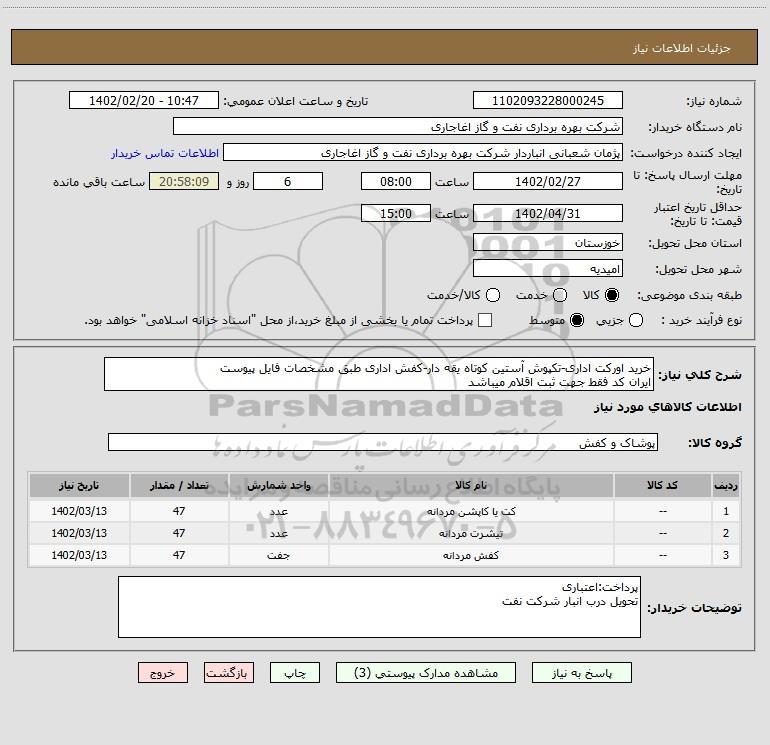Click the کفش مردانه item cell
The image size is (770, 745).
(x=471, y=555)
